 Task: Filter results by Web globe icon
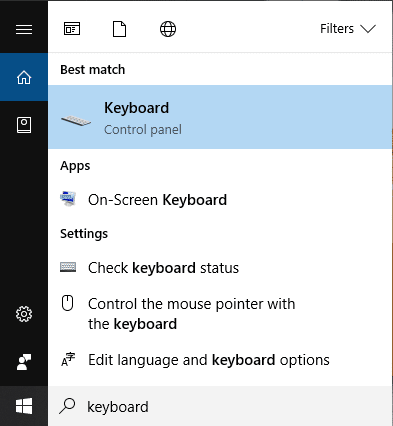coord(168,29)
